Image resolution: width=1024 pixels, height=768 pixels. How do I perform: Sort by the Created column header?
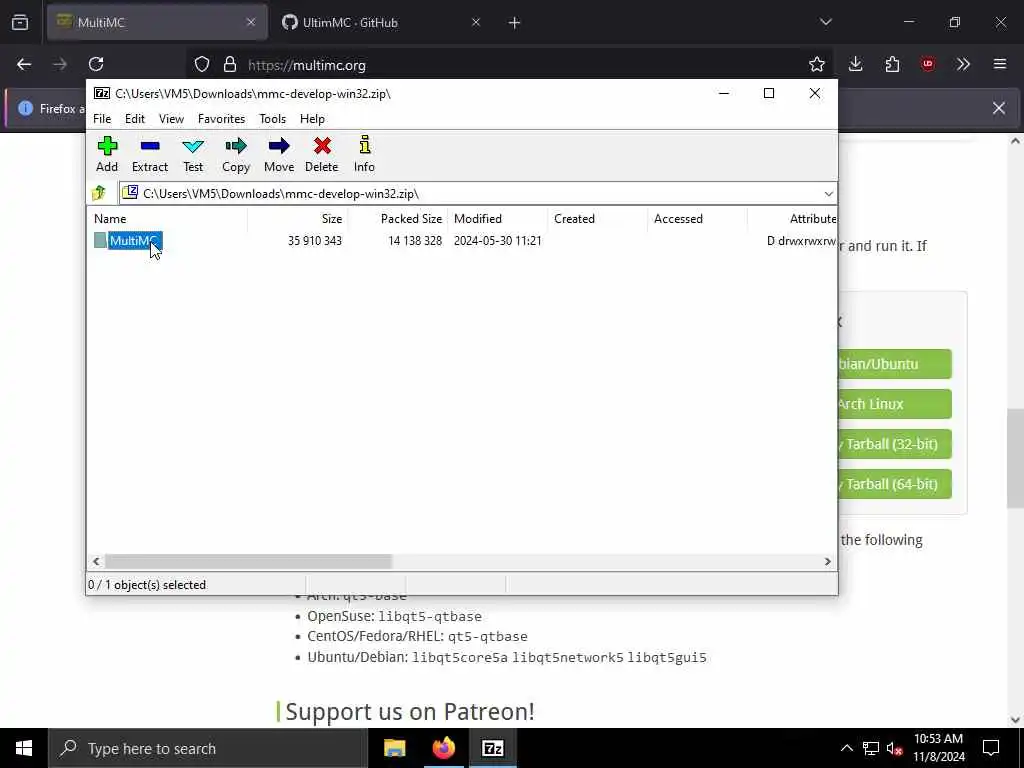coord(598,219)
